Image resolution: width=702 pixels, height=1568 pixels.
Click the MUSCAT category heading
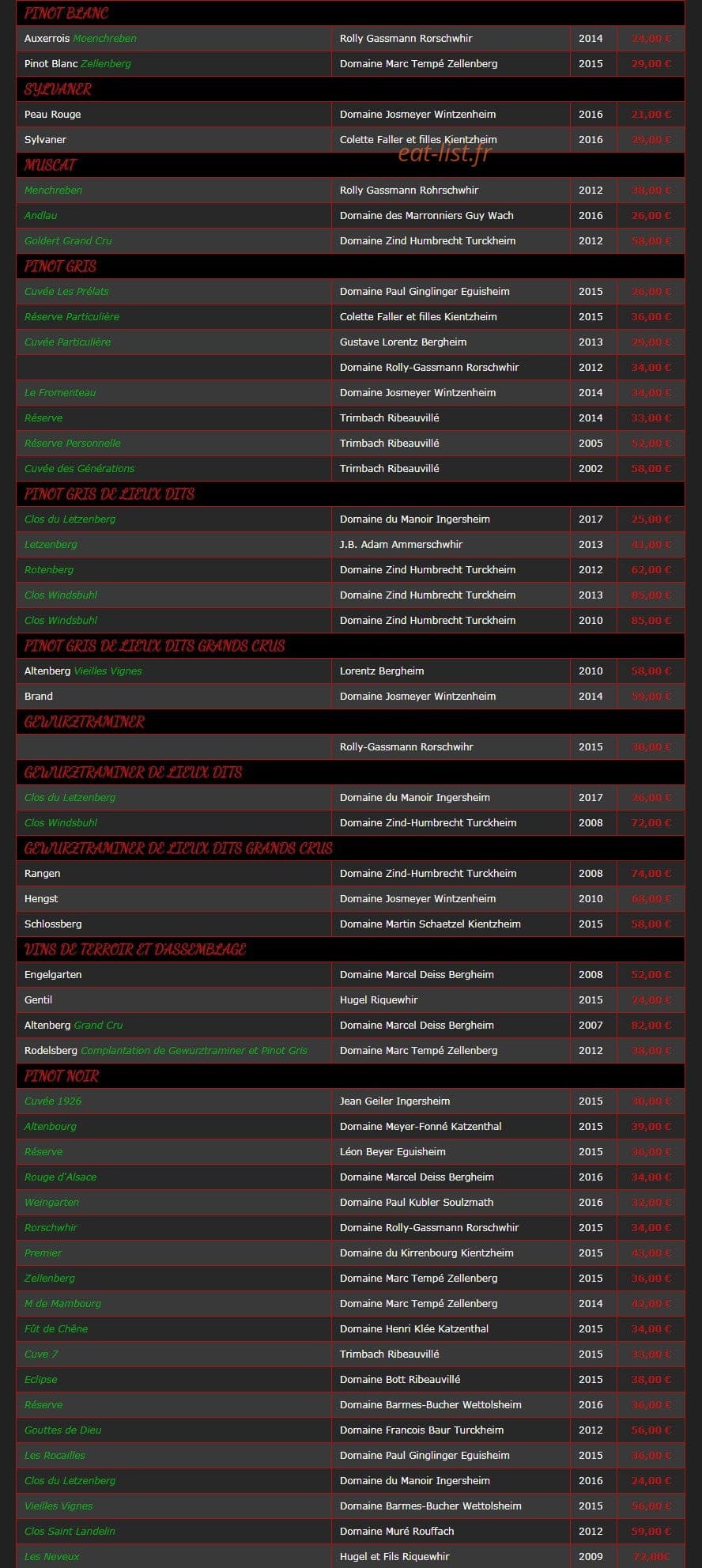(x=51, y=165)
